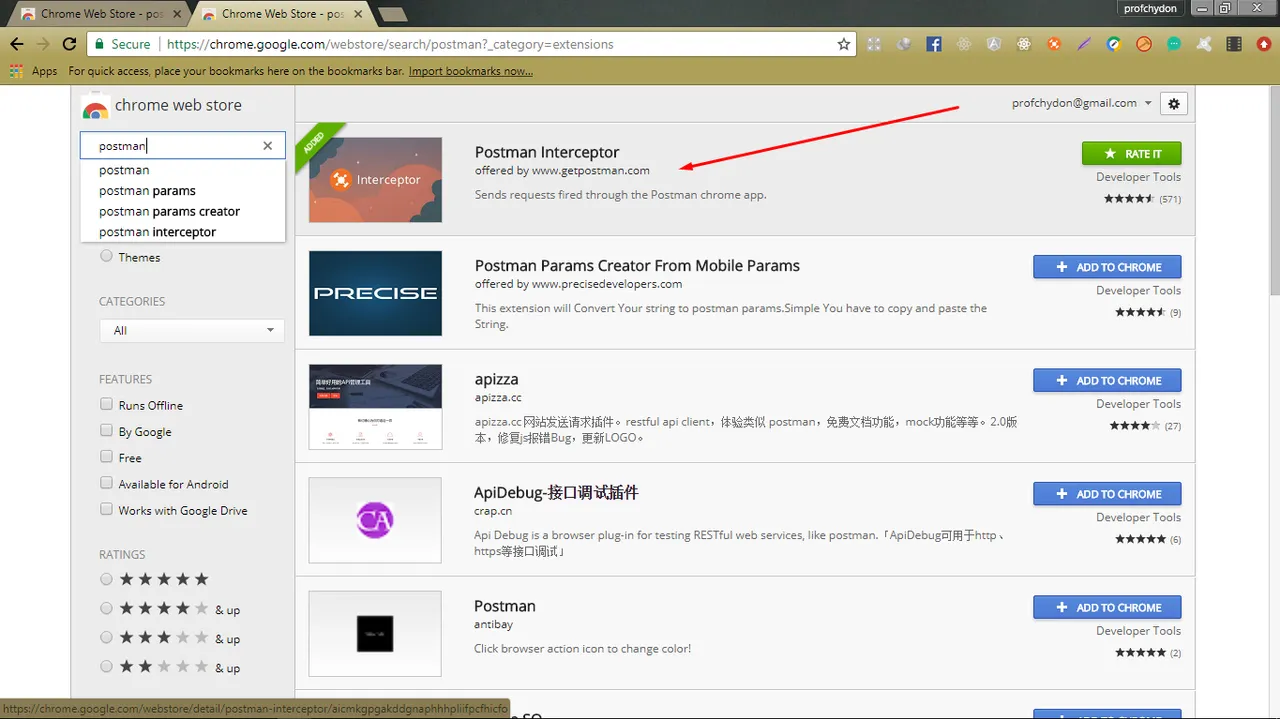This screenshot has width=1280, height=719.
Task: Bookmark this page with the star icon
Action: point(844,44)
